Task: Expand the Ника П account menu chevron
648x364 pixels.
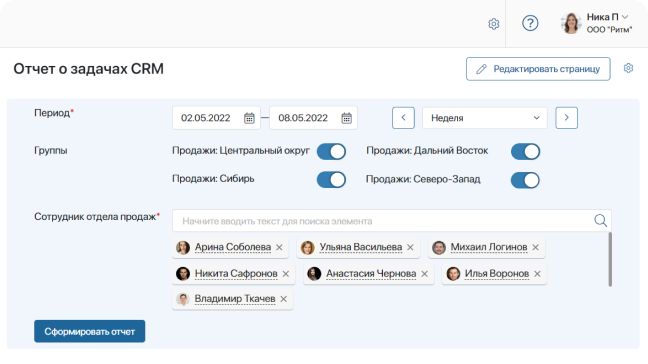Action: pyautogui.click(x=625, y=17)
